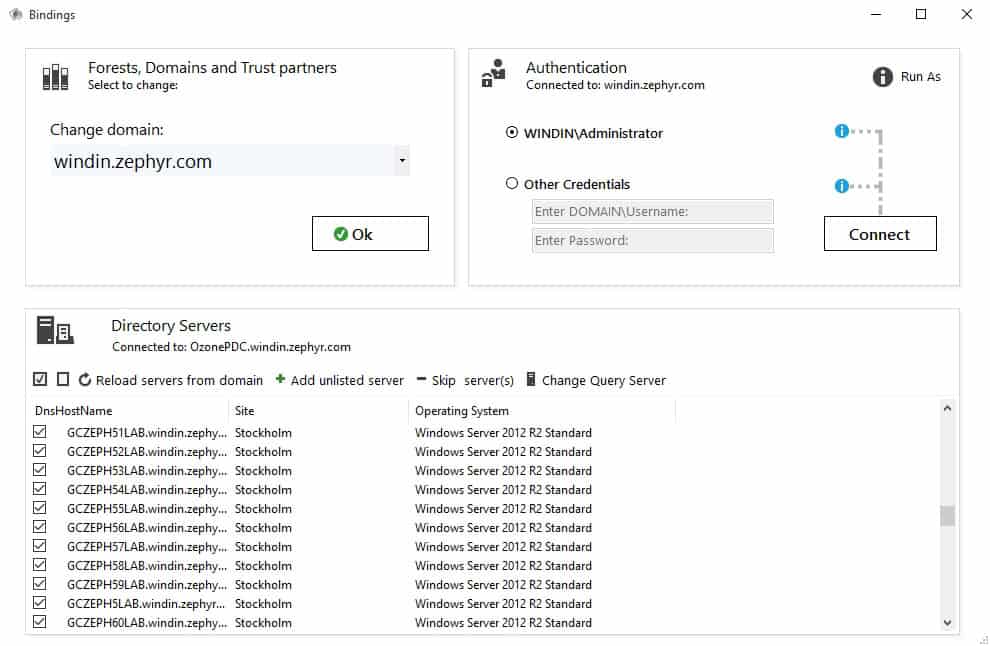Focus the Enter DOMAIN\Username field

coord(653,212)
